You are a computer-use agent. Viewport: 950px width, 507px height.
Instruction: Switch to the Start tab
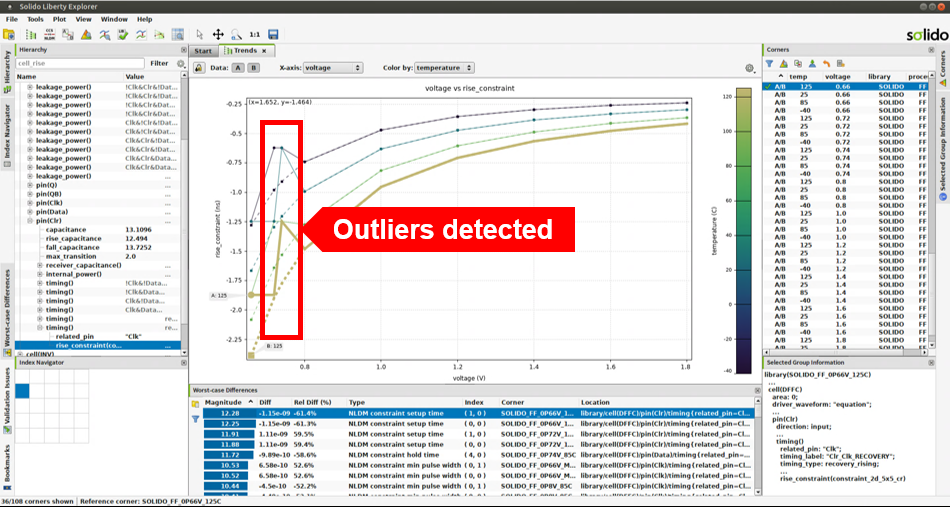point(203,51)
